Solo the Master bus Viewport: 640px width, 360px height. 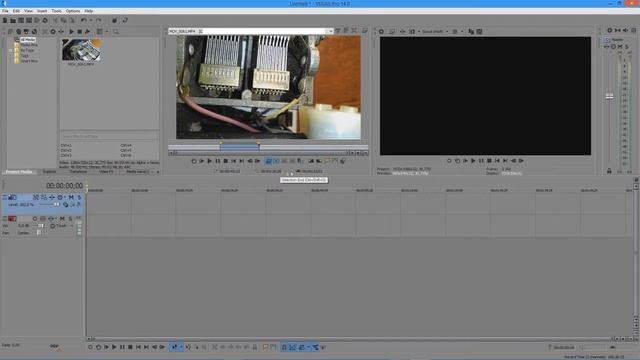(x=627, y=47)
